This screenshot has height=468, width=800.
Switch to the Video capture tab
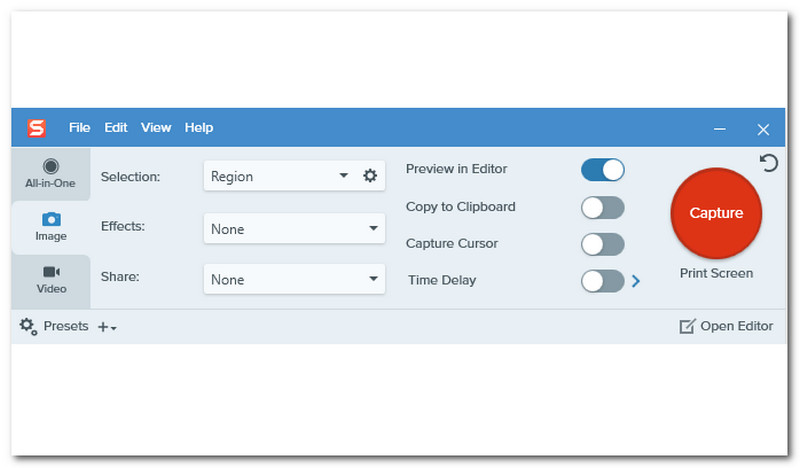51,279
